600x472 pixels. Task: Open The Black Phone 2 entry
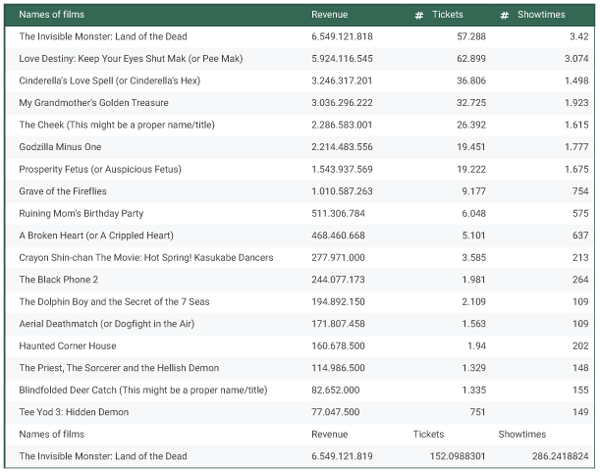(59, 279)
